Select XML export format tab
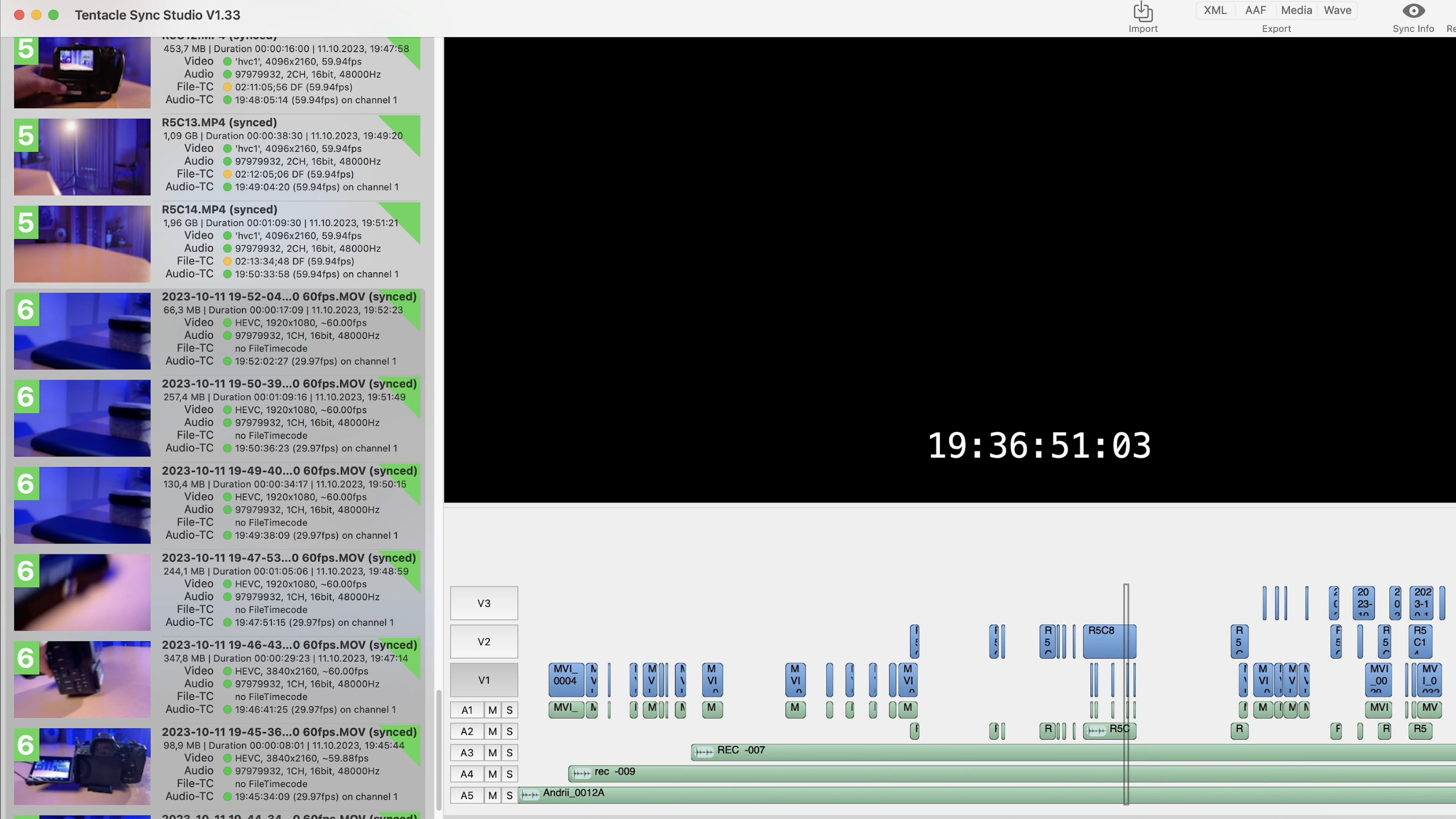The image size is (1456, 819). 1215,10
